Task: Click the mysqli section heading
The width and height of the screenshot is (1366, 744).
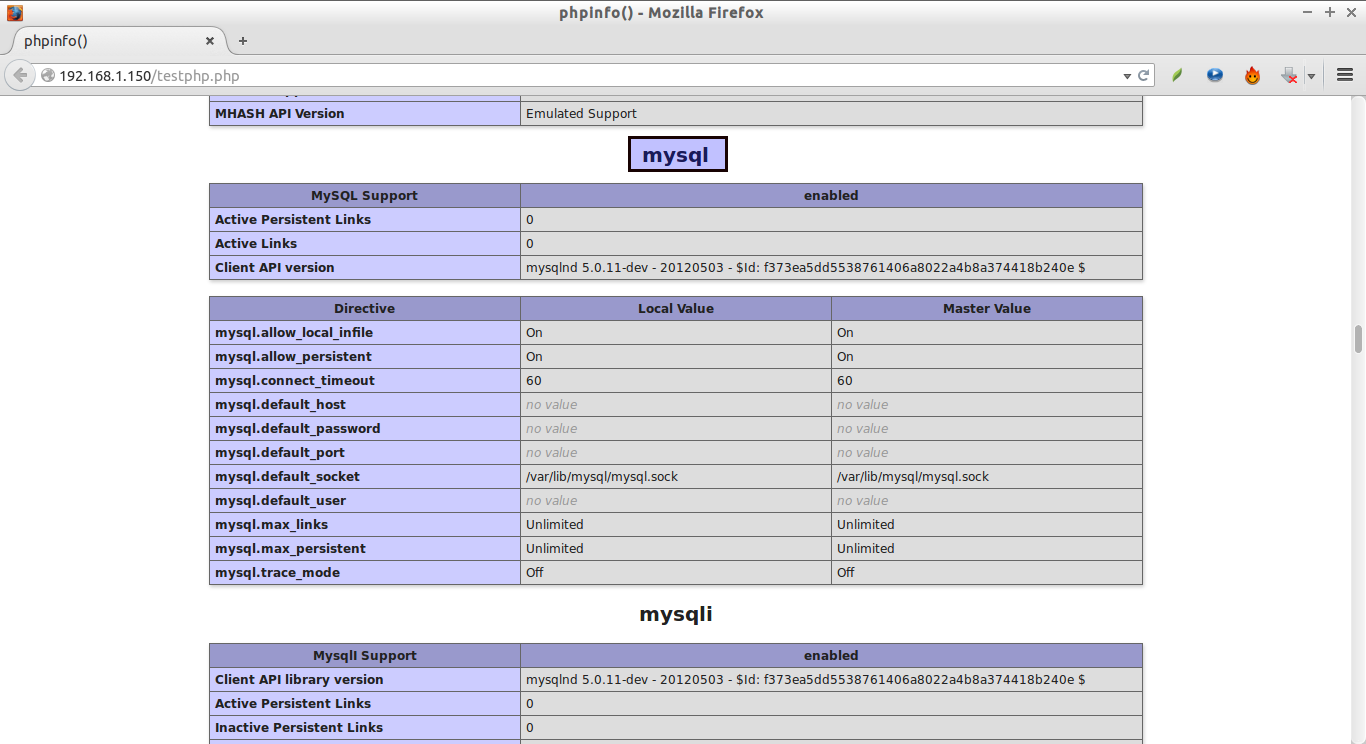Action: pos(676,614)
